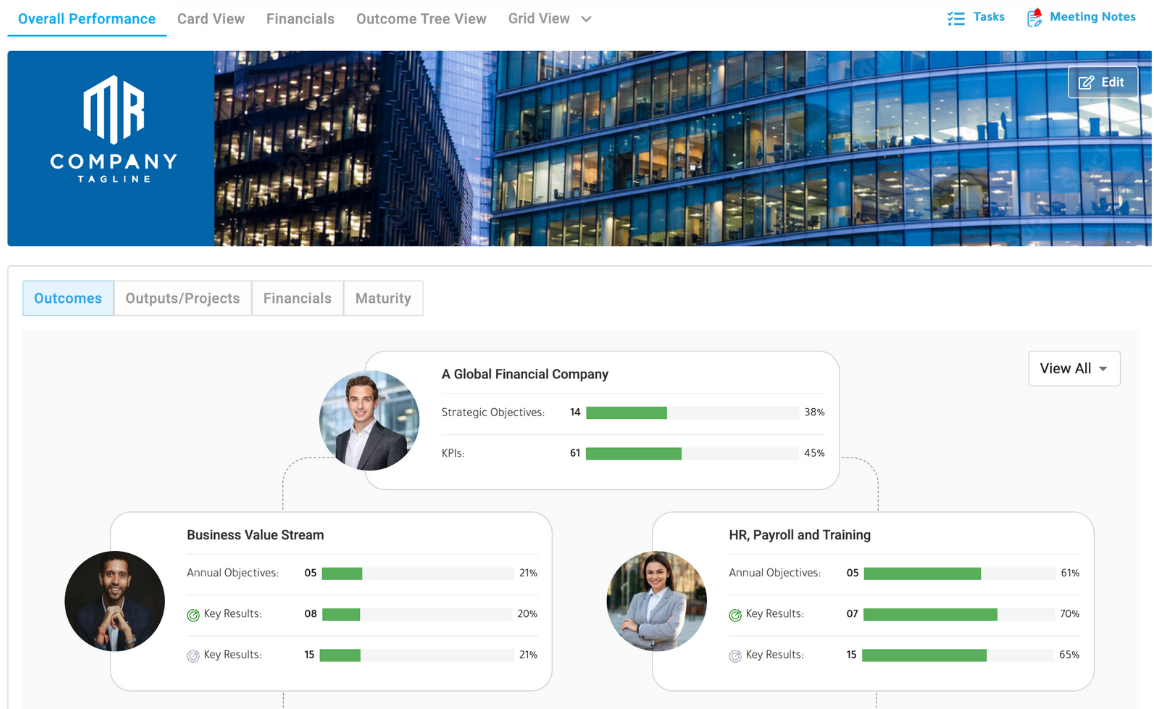
Task: Click the 45% value text
Action: (x=814, y=453)
